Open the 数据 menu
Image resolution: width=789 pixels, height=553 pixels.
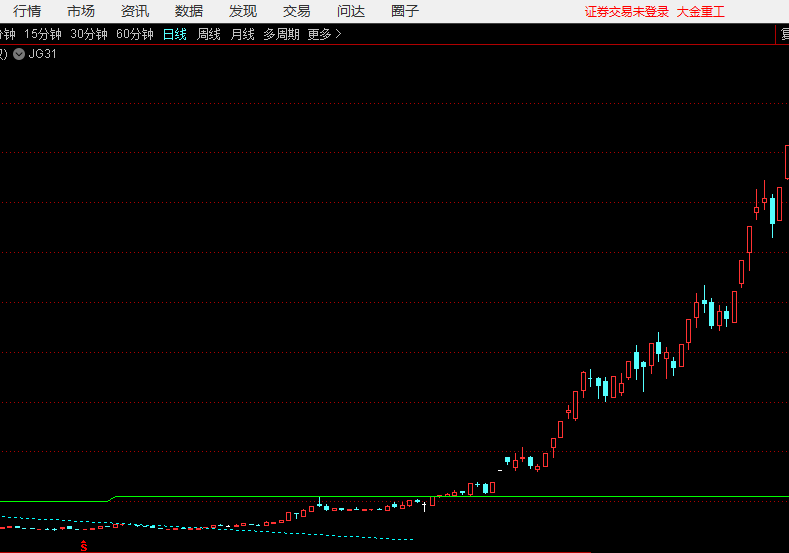(189, 11)
